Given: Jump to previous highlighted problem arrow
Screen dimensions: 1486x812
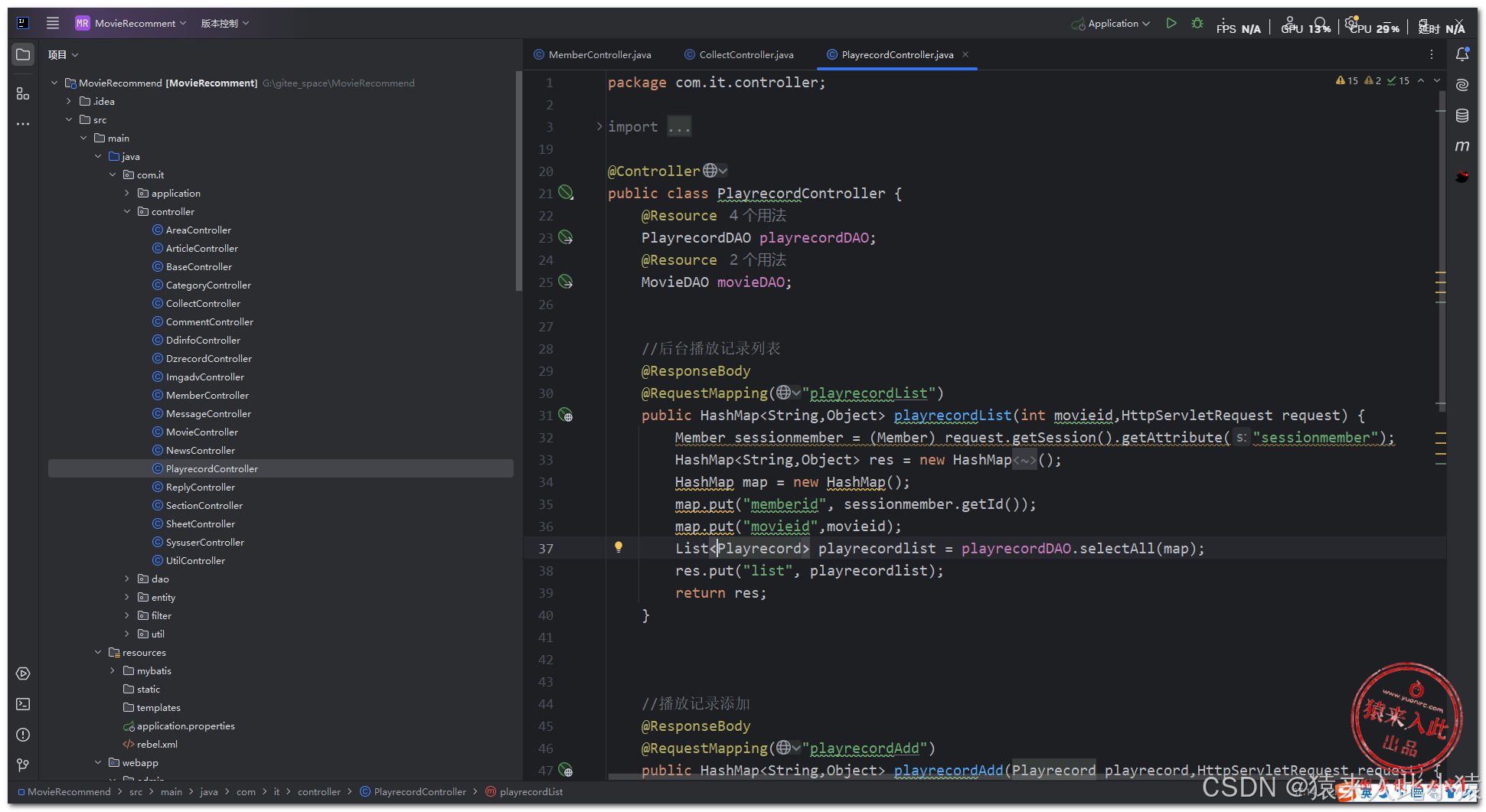Looking at the screenshot, I should [1421, 80].
